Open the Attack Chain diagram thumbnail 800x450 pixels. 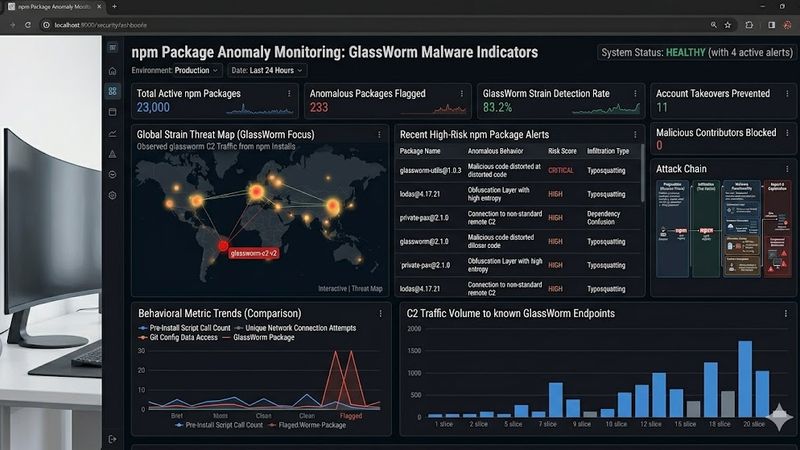point(723,229)
